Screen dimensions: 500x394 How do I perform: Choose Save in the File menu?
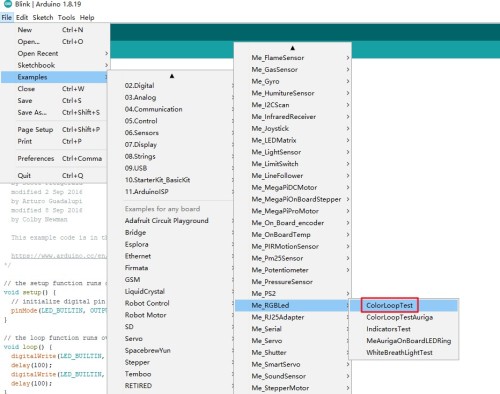[54, 100]
